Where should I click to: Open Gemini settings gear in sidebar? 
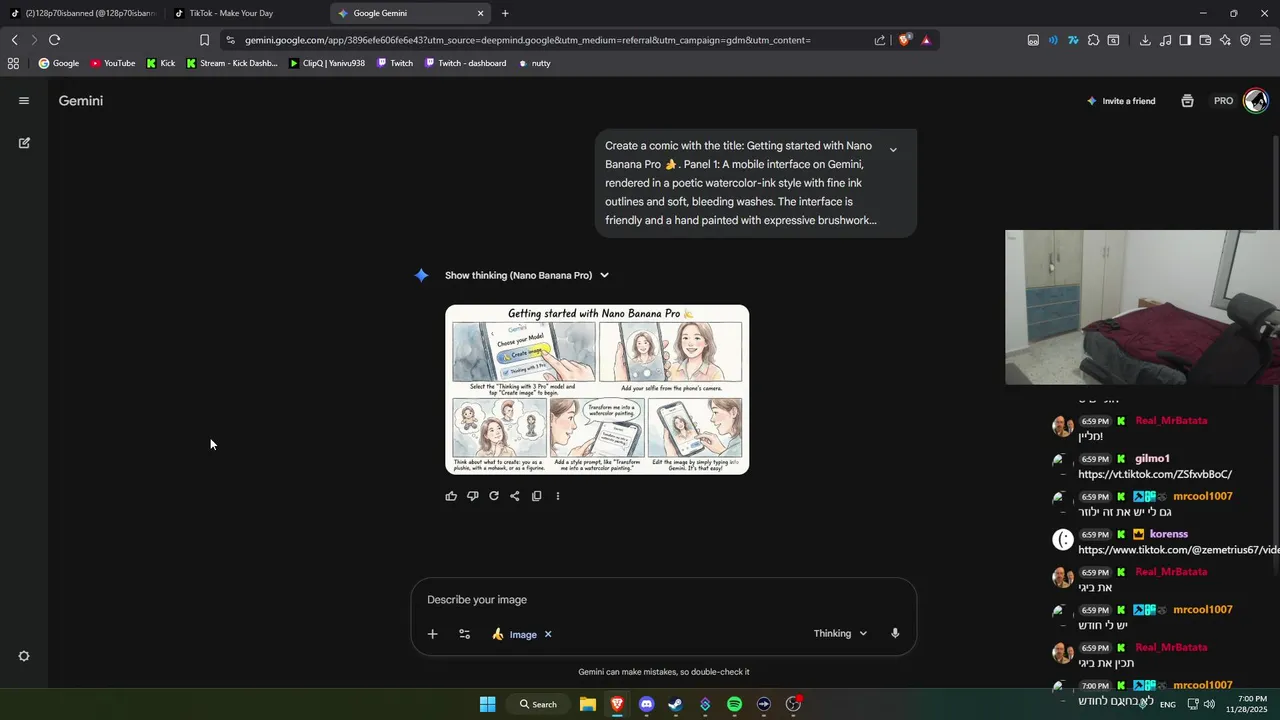coord(24,656)
